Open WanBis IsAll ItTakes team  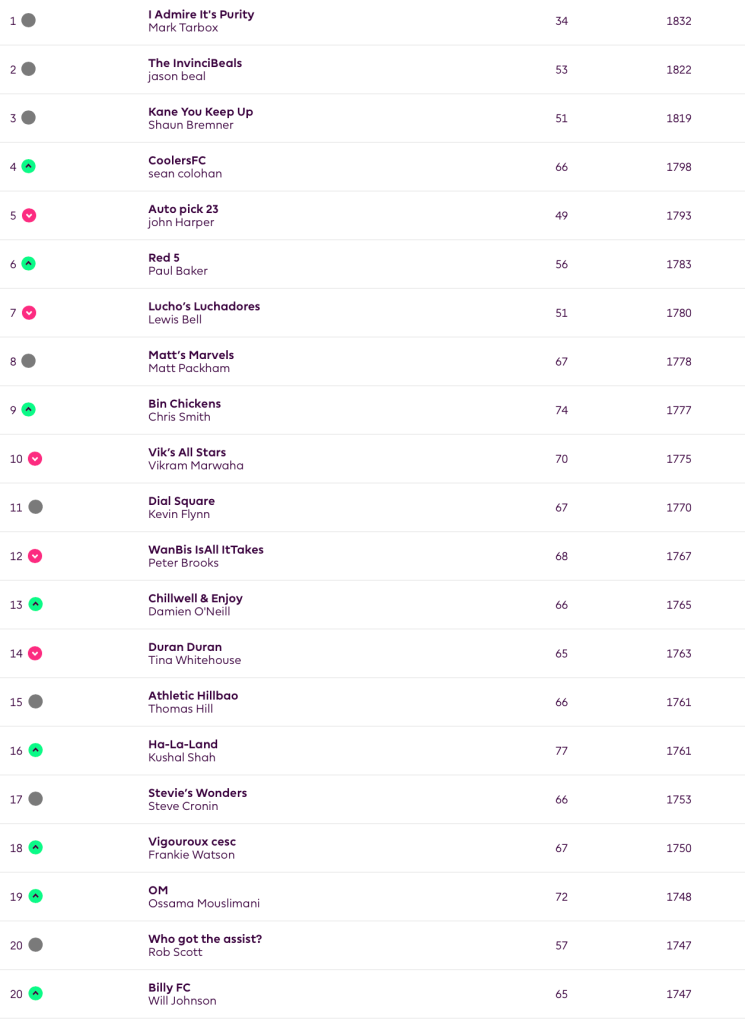point(206,550)
